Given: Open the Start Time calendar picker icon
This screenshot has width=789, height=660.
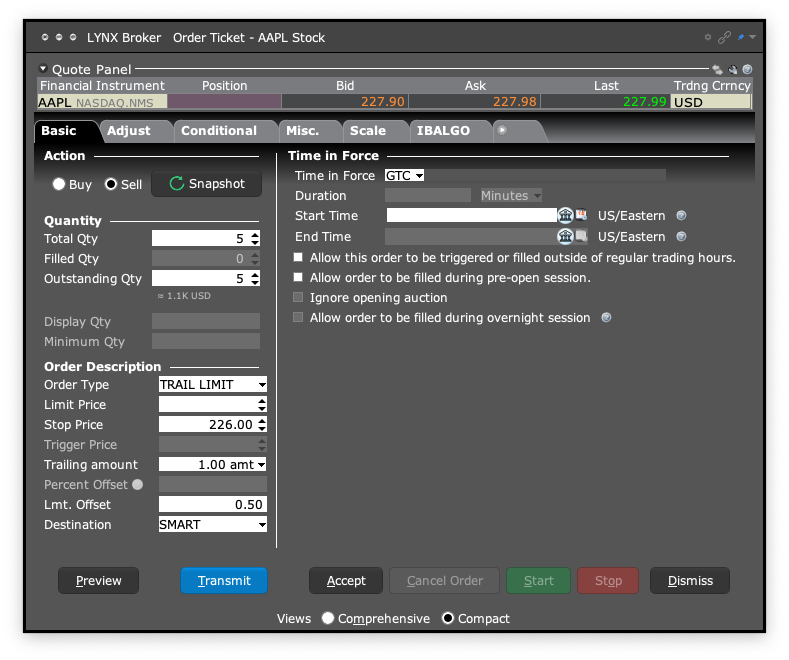Looking at the screenshot, I should 581,215.
